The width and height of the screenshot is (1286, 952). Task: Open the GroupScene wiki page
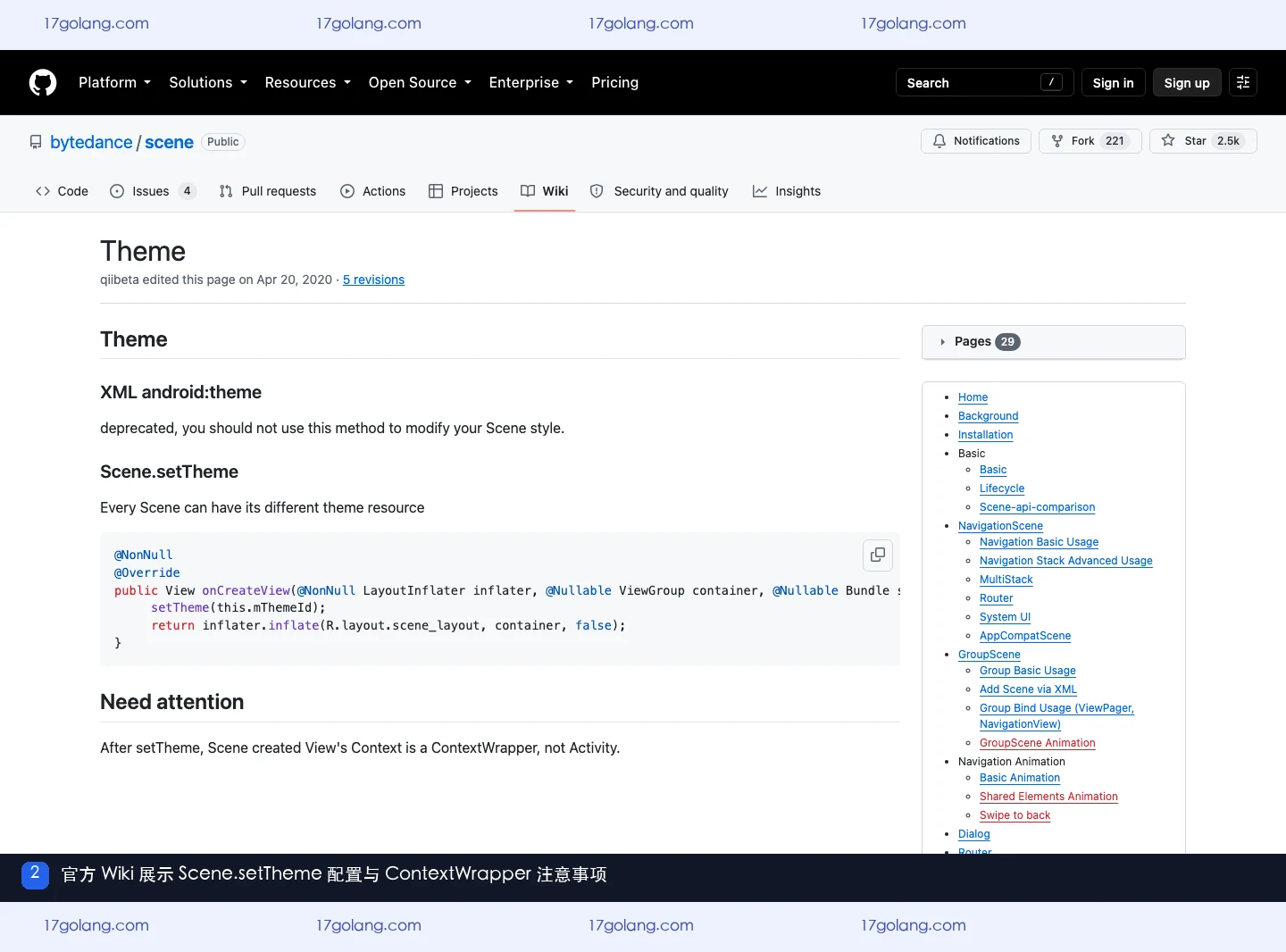point(989,655)
